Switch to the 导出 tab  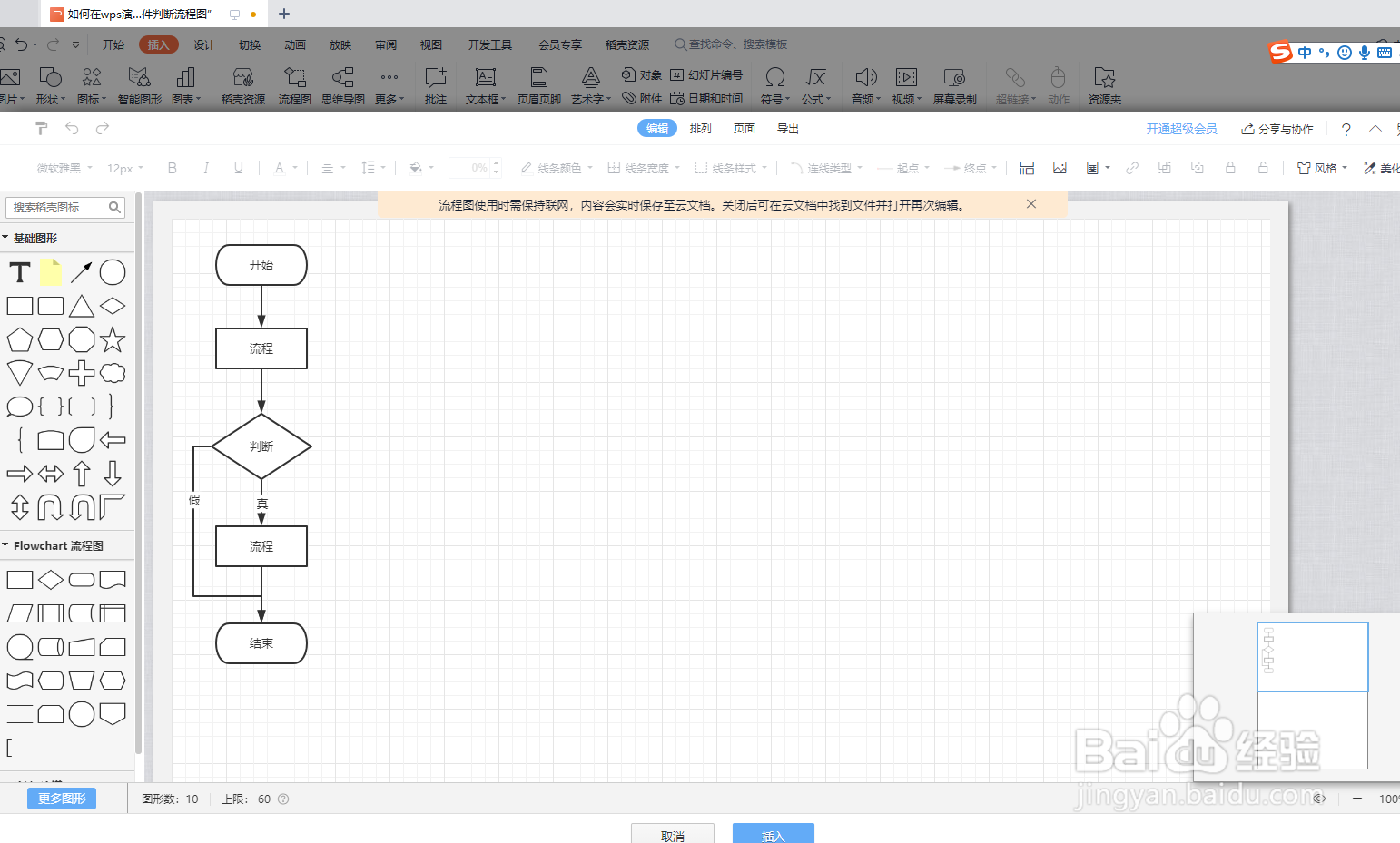(788, 129)
